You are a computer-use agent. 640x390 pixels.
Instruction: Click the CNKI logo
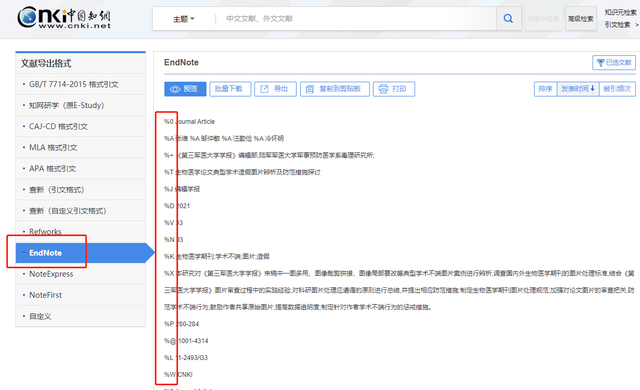64,18
